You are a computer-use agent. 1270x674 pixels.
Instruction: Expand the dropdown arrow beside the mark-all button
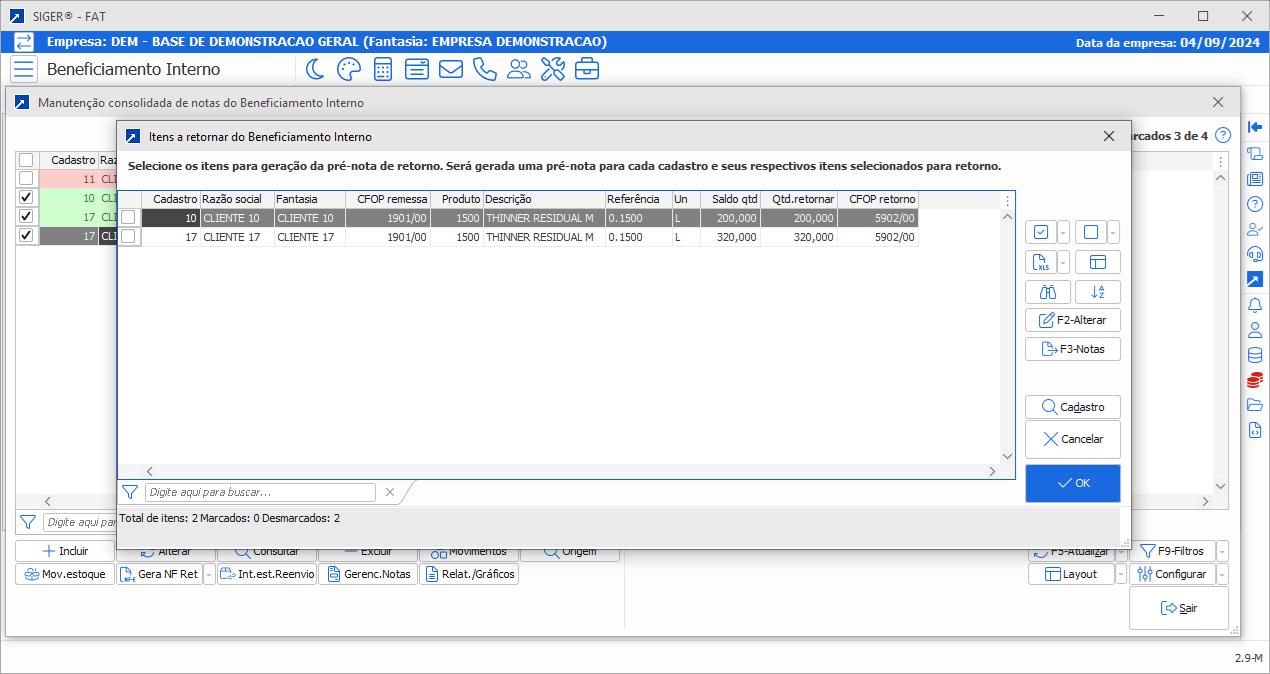1063,233
